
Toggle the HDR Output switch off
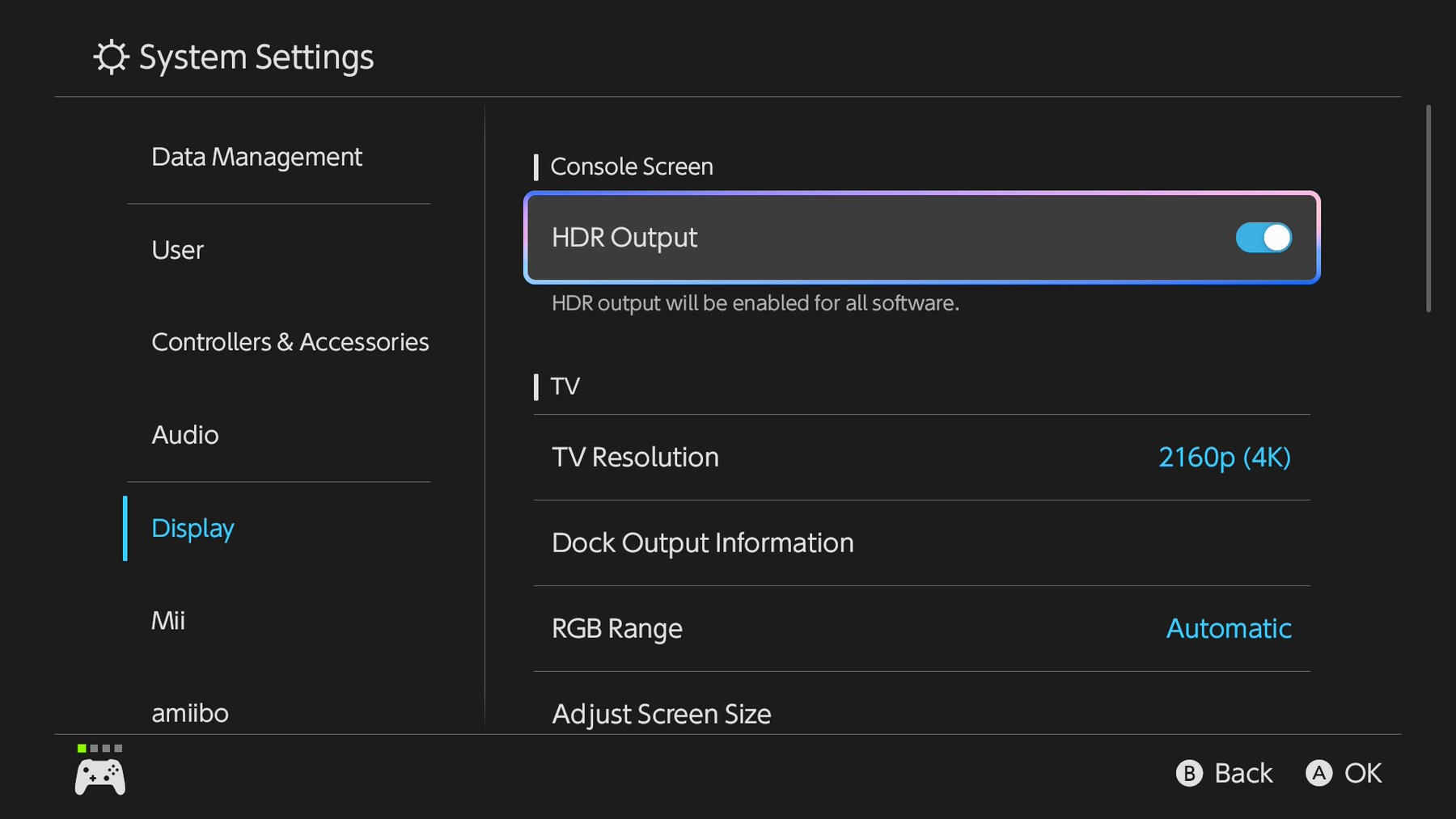1263,238
